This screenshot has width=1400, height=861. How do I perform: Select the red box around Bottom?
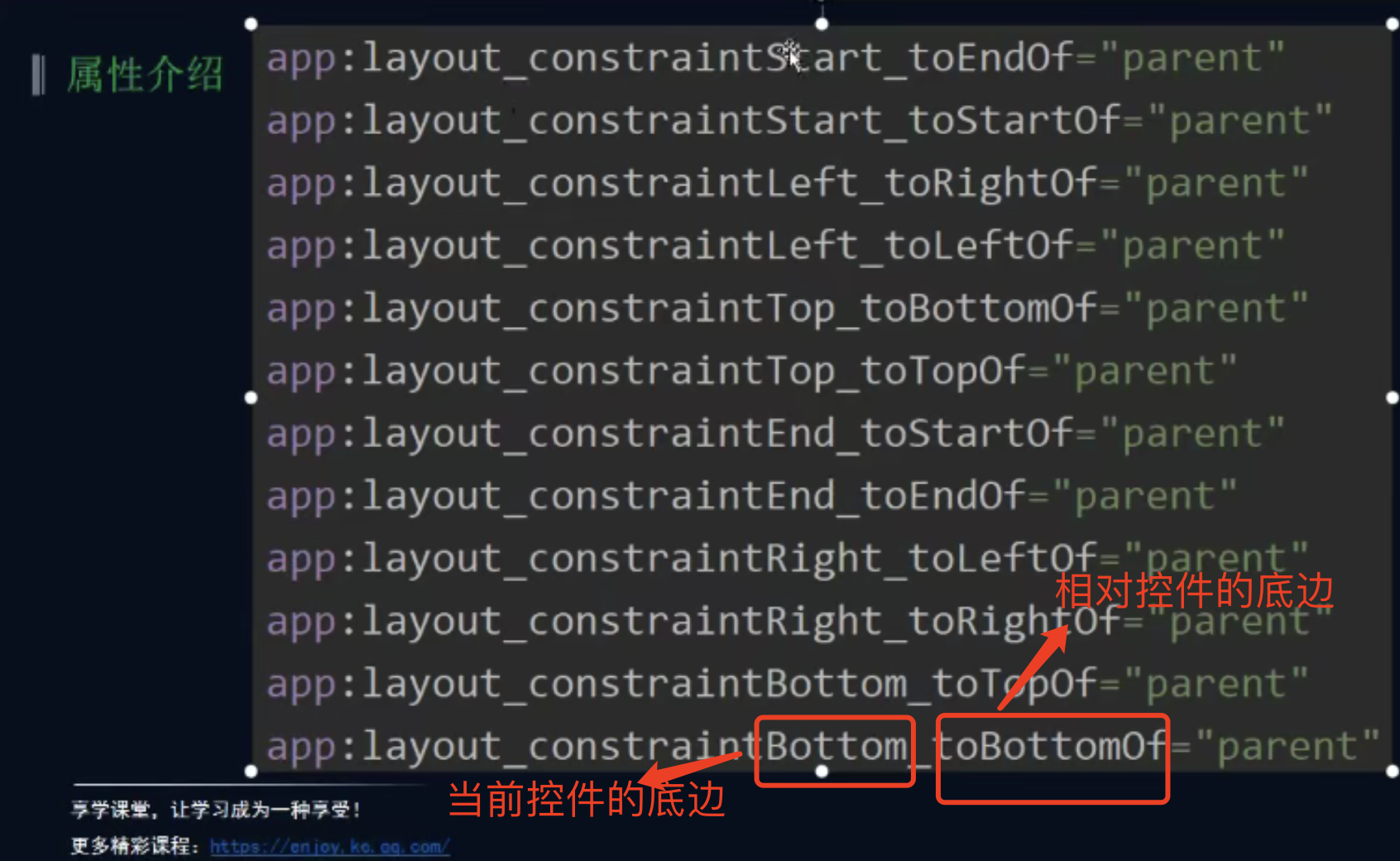click(835, 751)
